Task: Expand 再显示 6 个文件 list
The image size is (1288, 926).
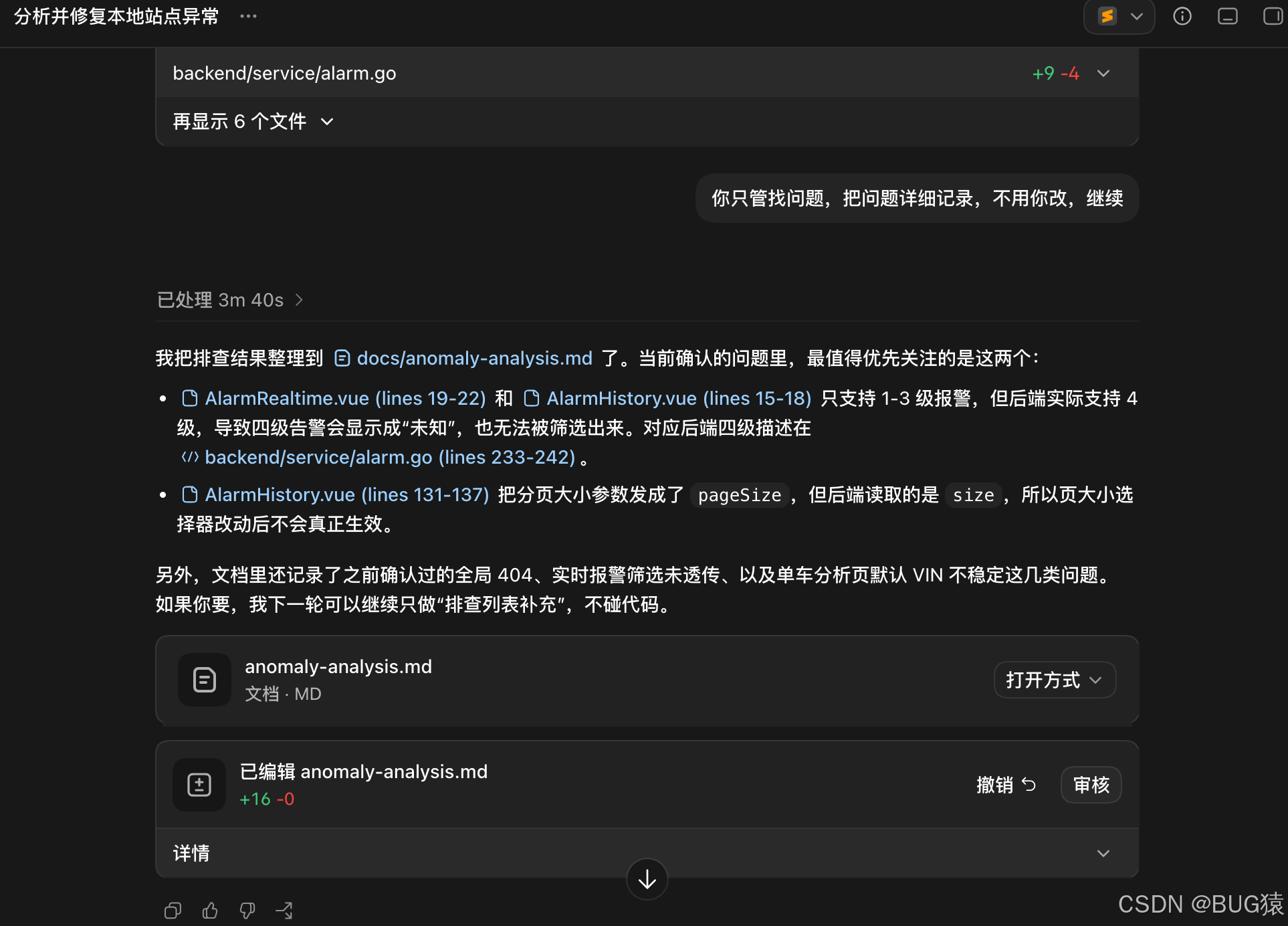Action: point(253,121)
